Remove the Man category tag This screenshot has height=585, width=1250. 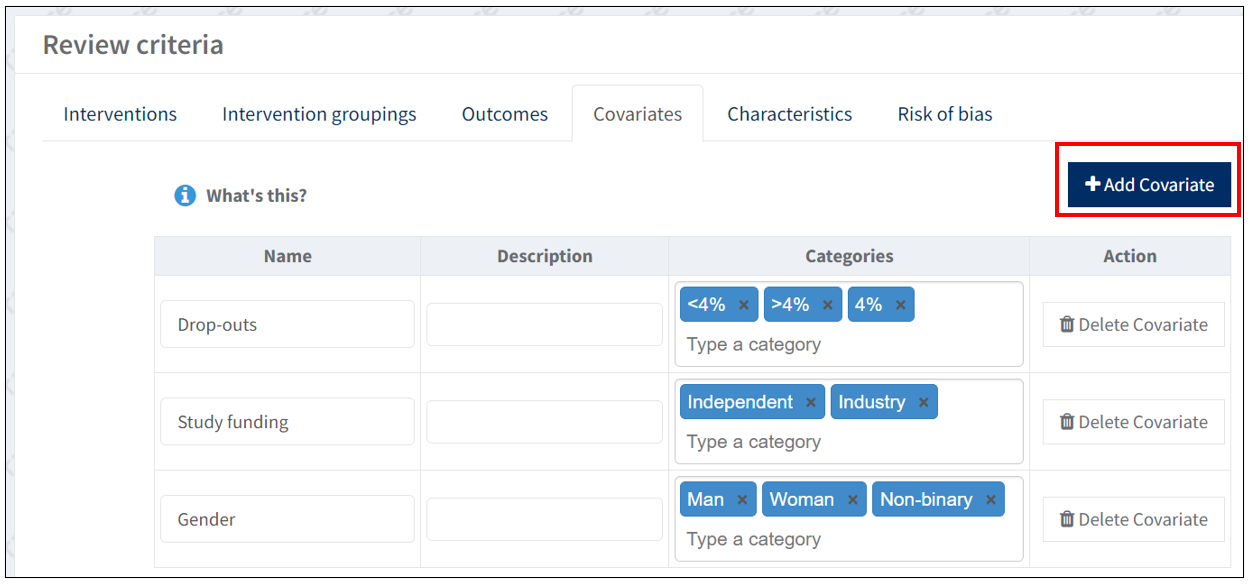click(742, 500)
